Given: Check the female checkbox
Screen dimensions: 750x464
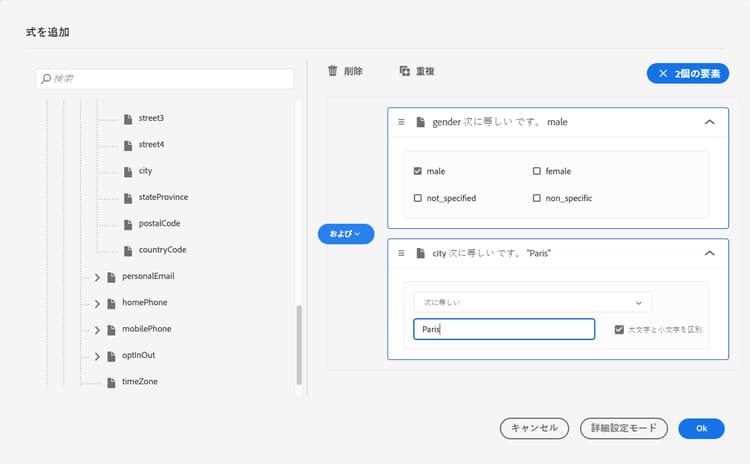Looking at the screenshot, I should coord(537,171).
